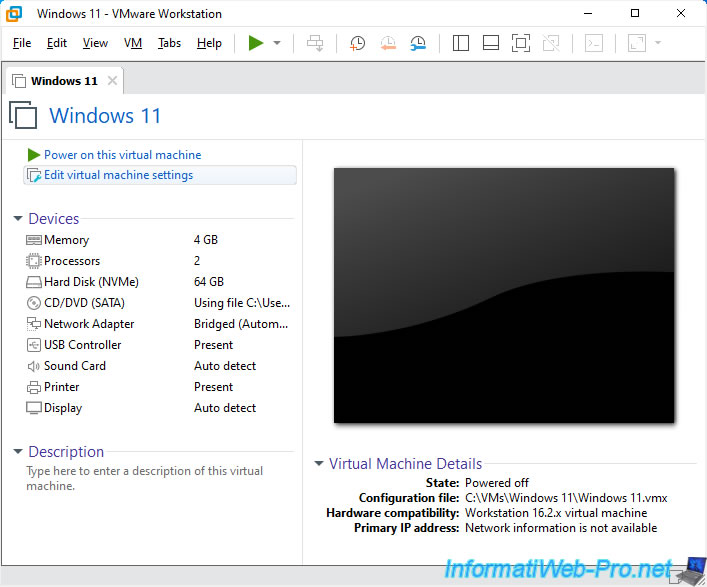Screen dimensions: 707x587
Task: Click the Send Ctrl+Alt+Del toolbar icon
Action: [x=315, y=43]
